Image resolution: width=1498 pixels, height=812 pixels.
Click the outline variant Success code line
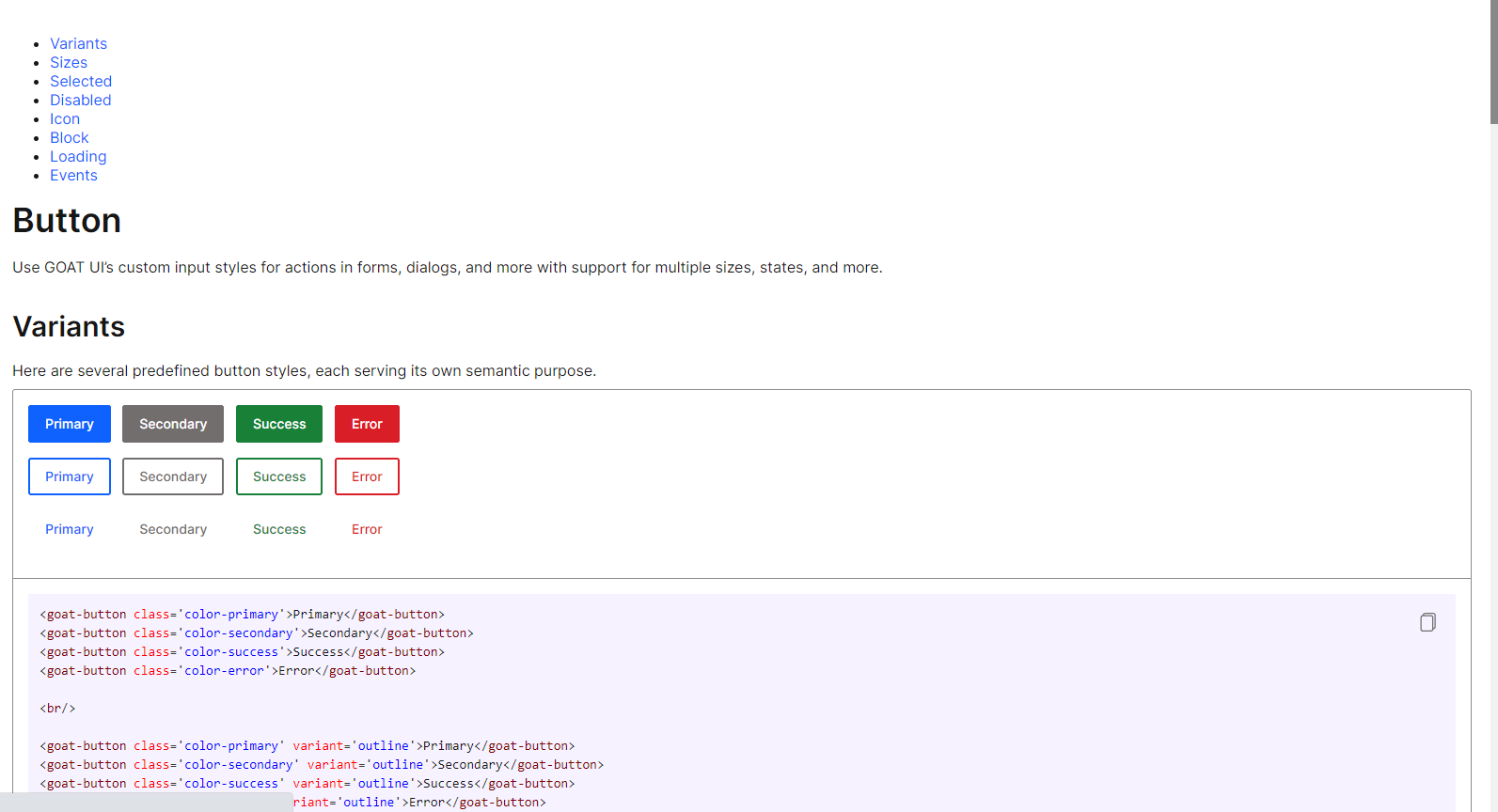point(307,784)
